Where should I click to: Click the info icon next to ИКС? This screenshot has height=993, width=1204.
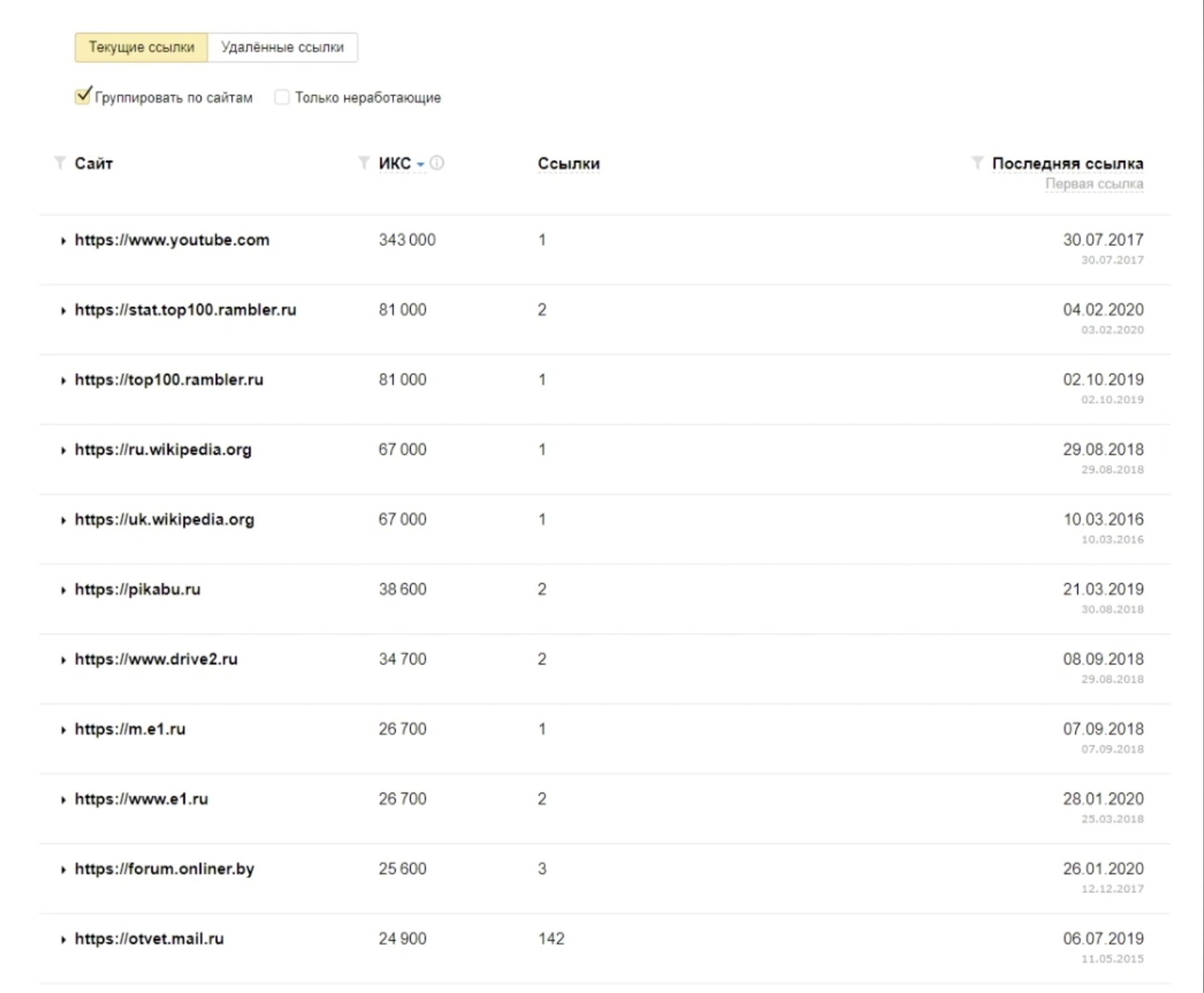(x=437, y=163)
